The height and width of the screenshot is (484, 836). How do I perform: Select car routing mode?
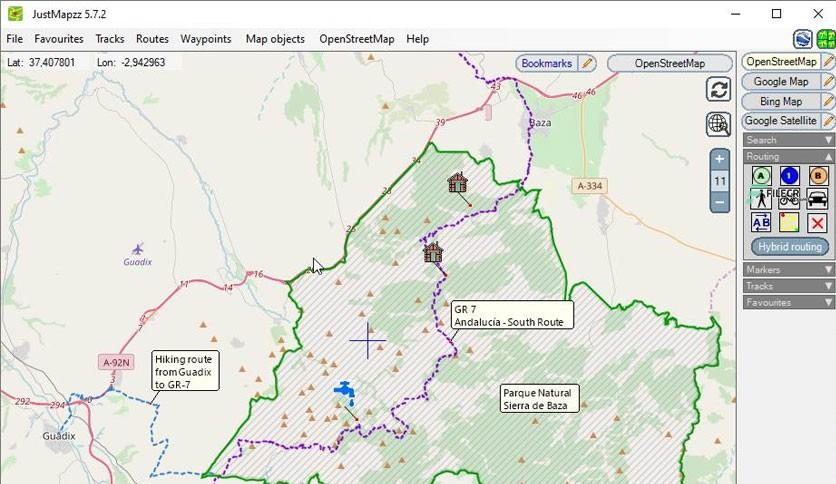pos(817,199)
